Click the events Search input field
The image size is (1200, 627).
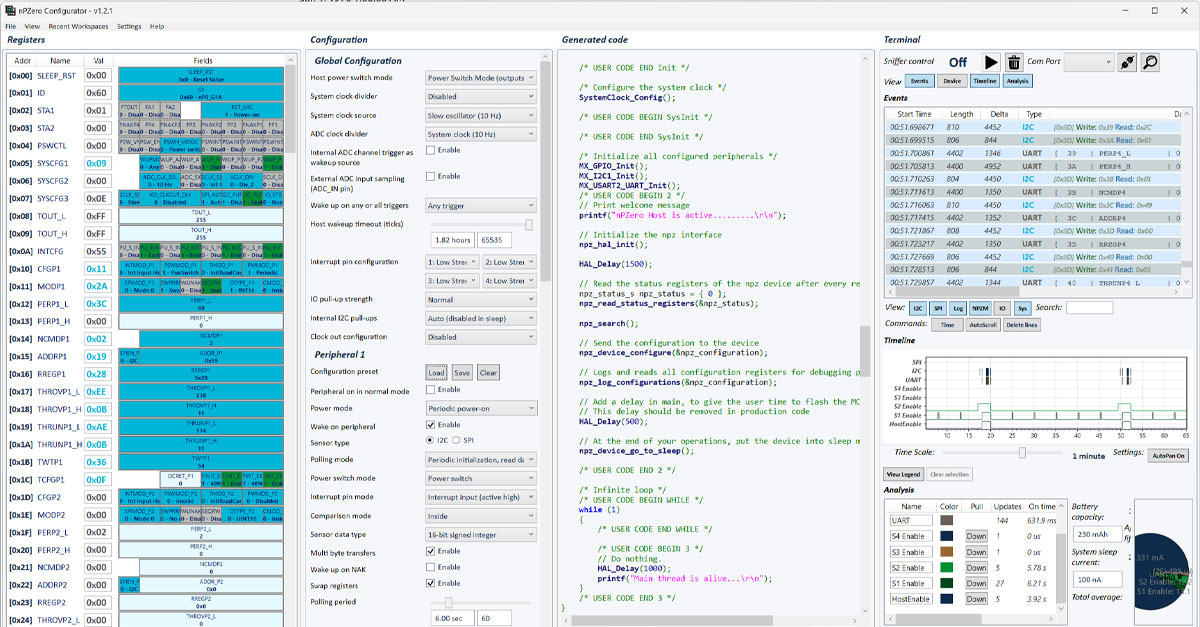click(1088, 308)
